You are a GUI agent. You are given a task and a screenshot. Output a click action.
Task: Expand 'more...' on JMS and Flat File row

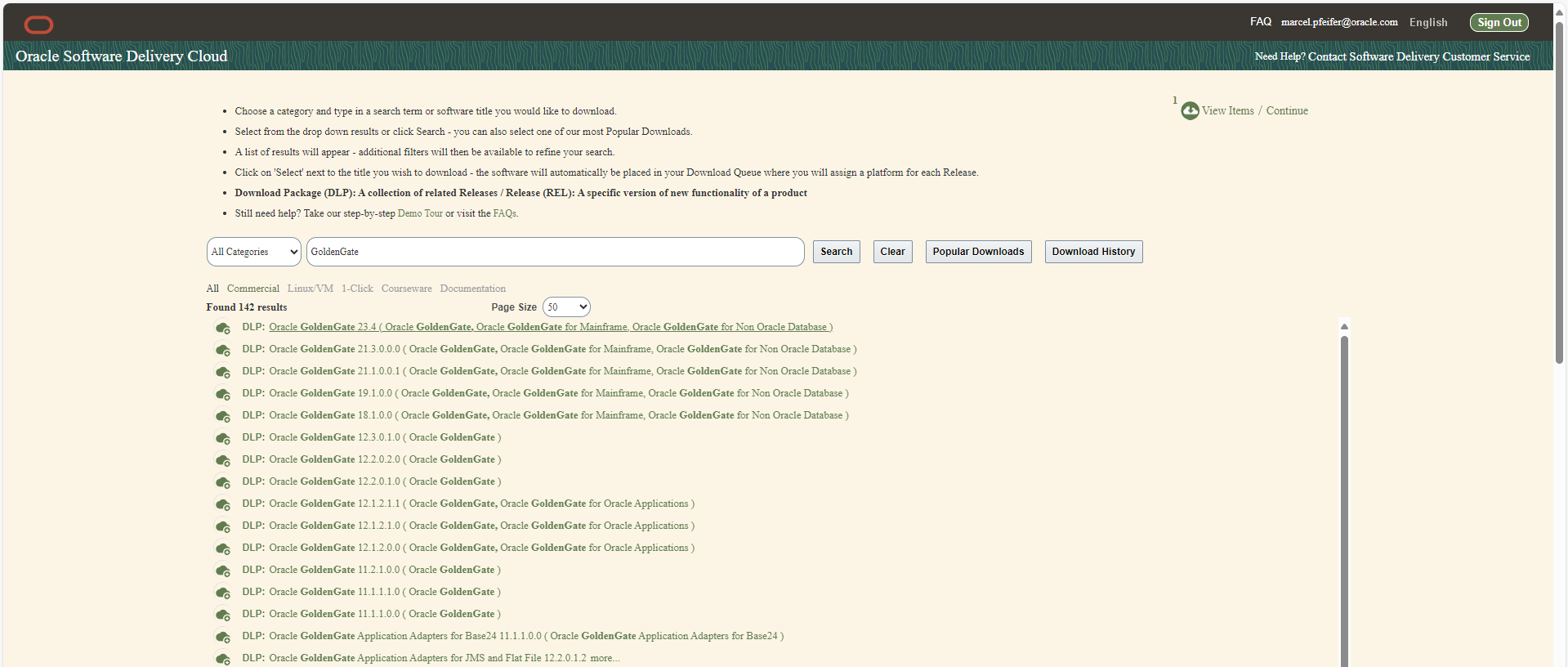click(605, 658)
